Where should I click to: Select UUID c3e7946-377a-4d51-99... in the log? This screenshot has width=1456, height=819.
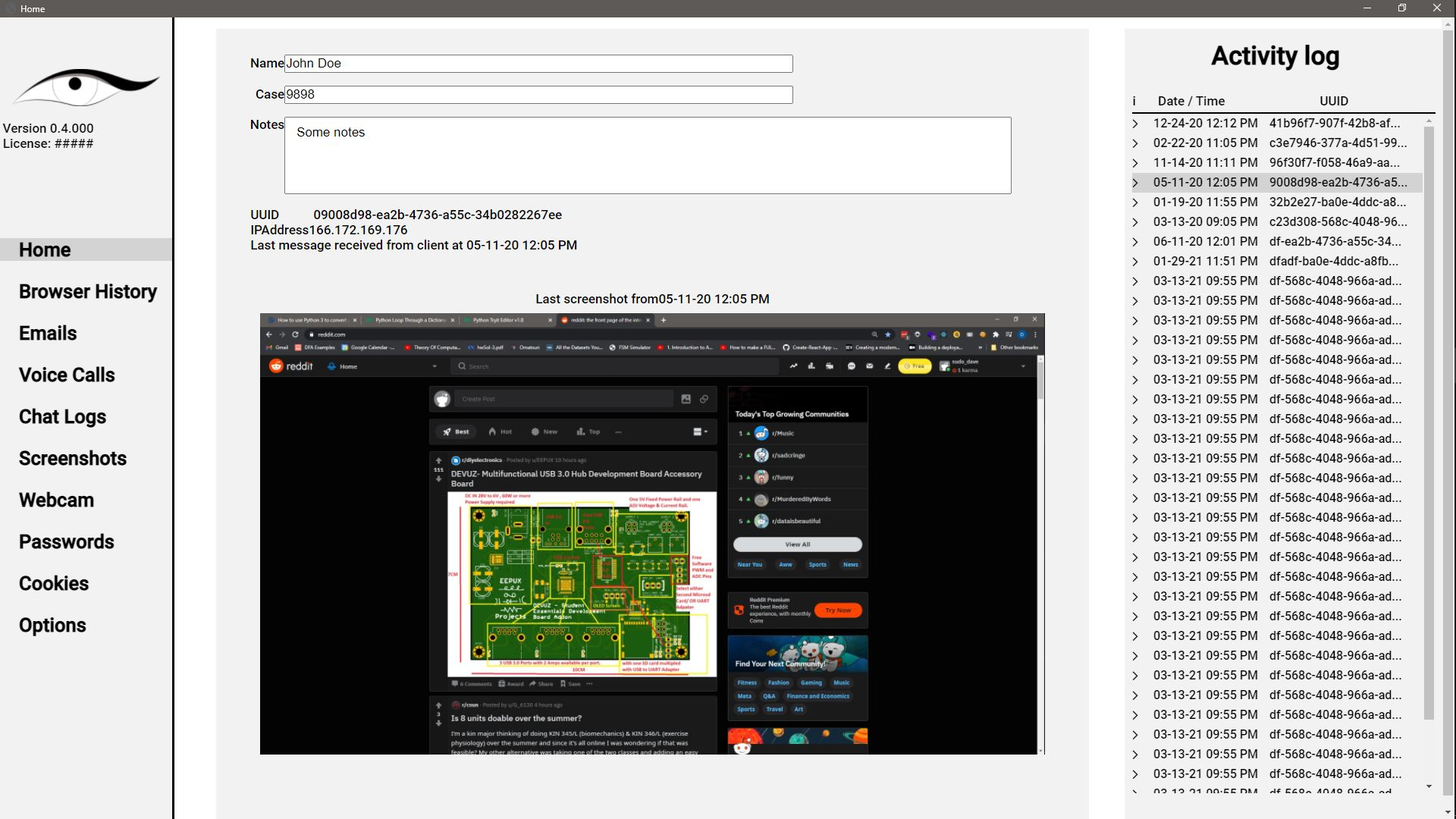pyautogui.click(x=1338, y=143)
